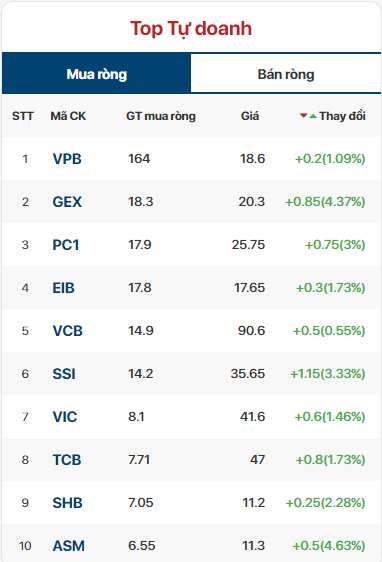Click the Mã CK column header

click(x=68, y=116)
